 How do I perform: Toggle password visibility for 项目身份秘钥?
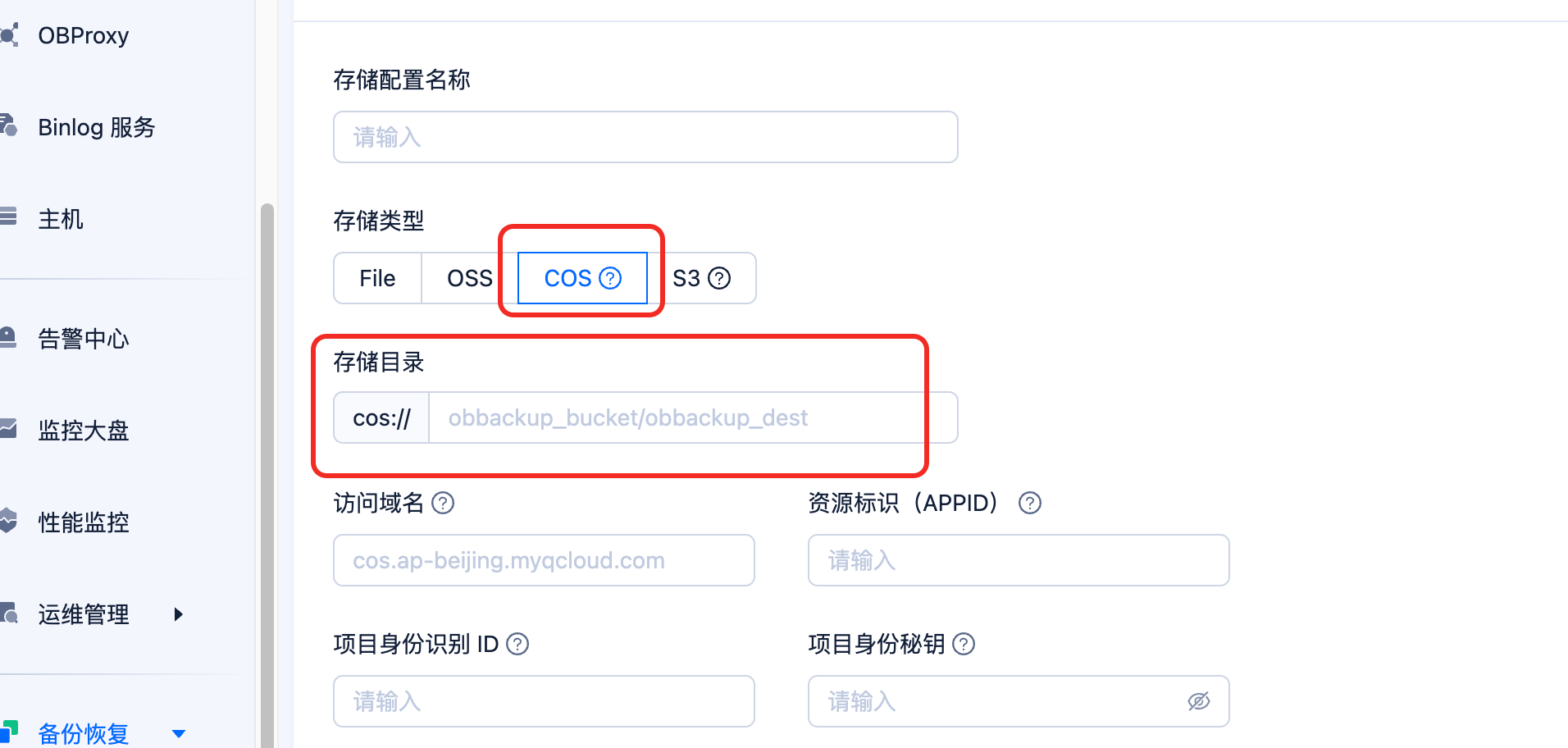(x=1198, y=701)
